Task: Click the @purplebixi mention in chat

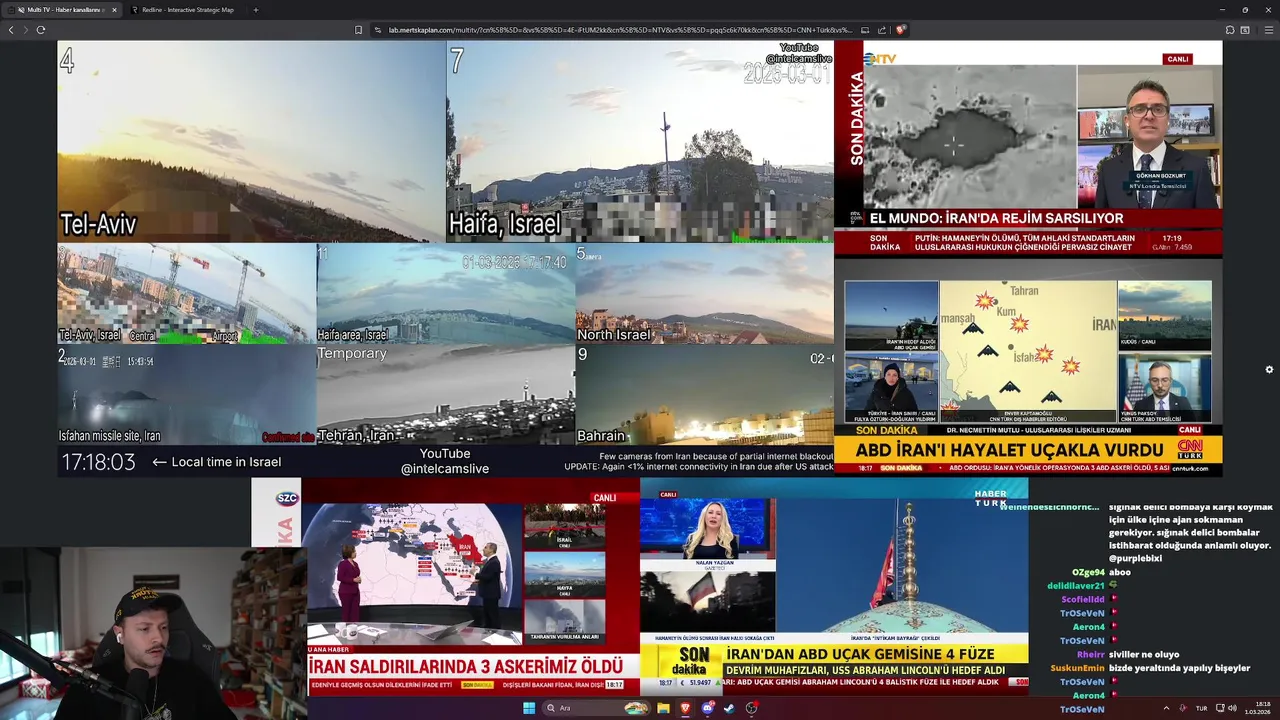Action: (1135, 558)
